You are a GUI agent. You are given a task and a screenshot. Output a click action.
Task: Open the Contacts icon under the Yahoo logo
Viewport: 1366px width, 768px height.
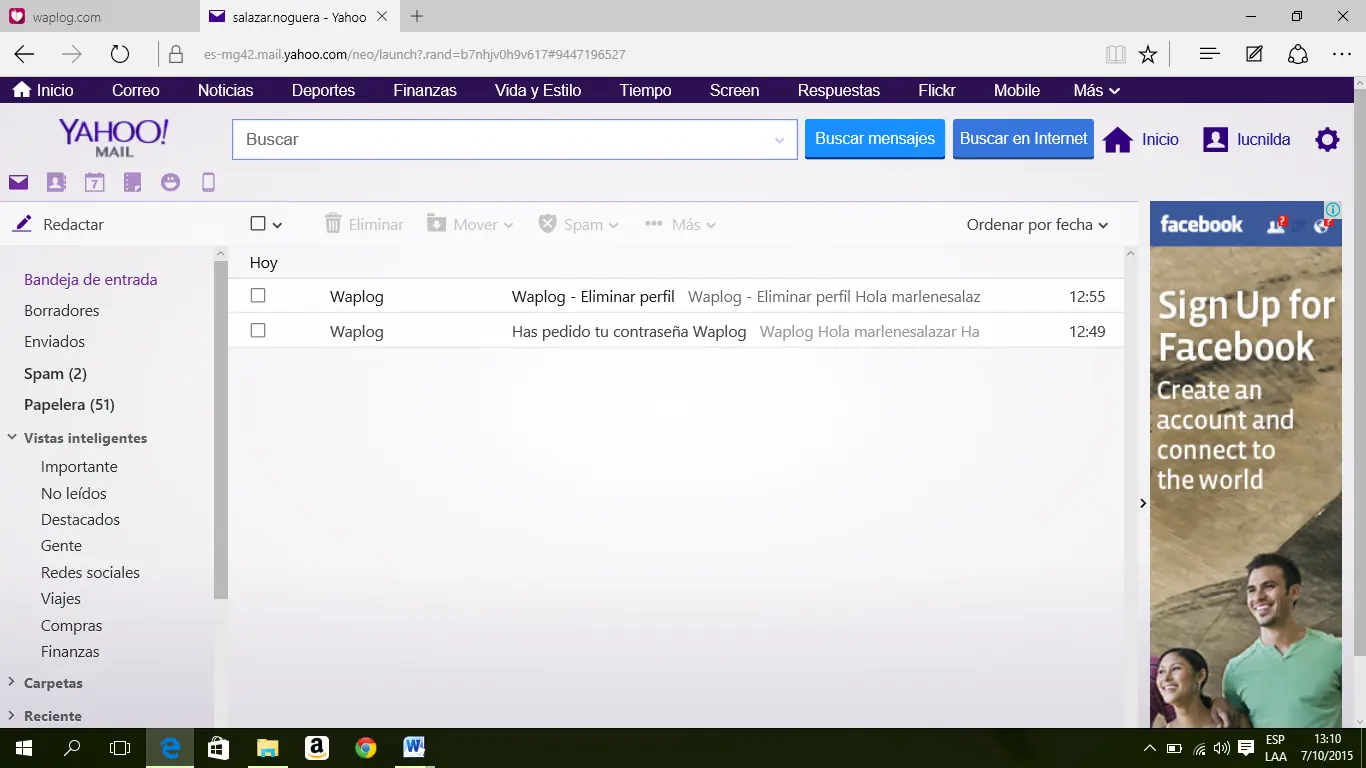pos(56,182)
